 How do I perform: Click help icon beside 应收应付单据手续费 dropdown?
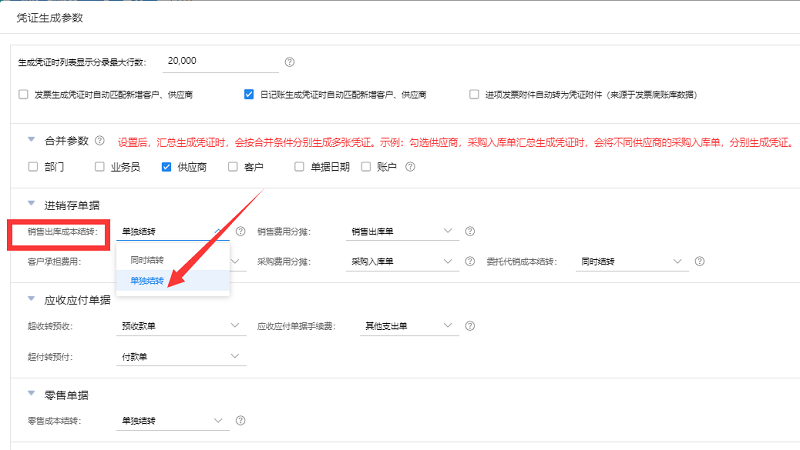coord(470,326)
